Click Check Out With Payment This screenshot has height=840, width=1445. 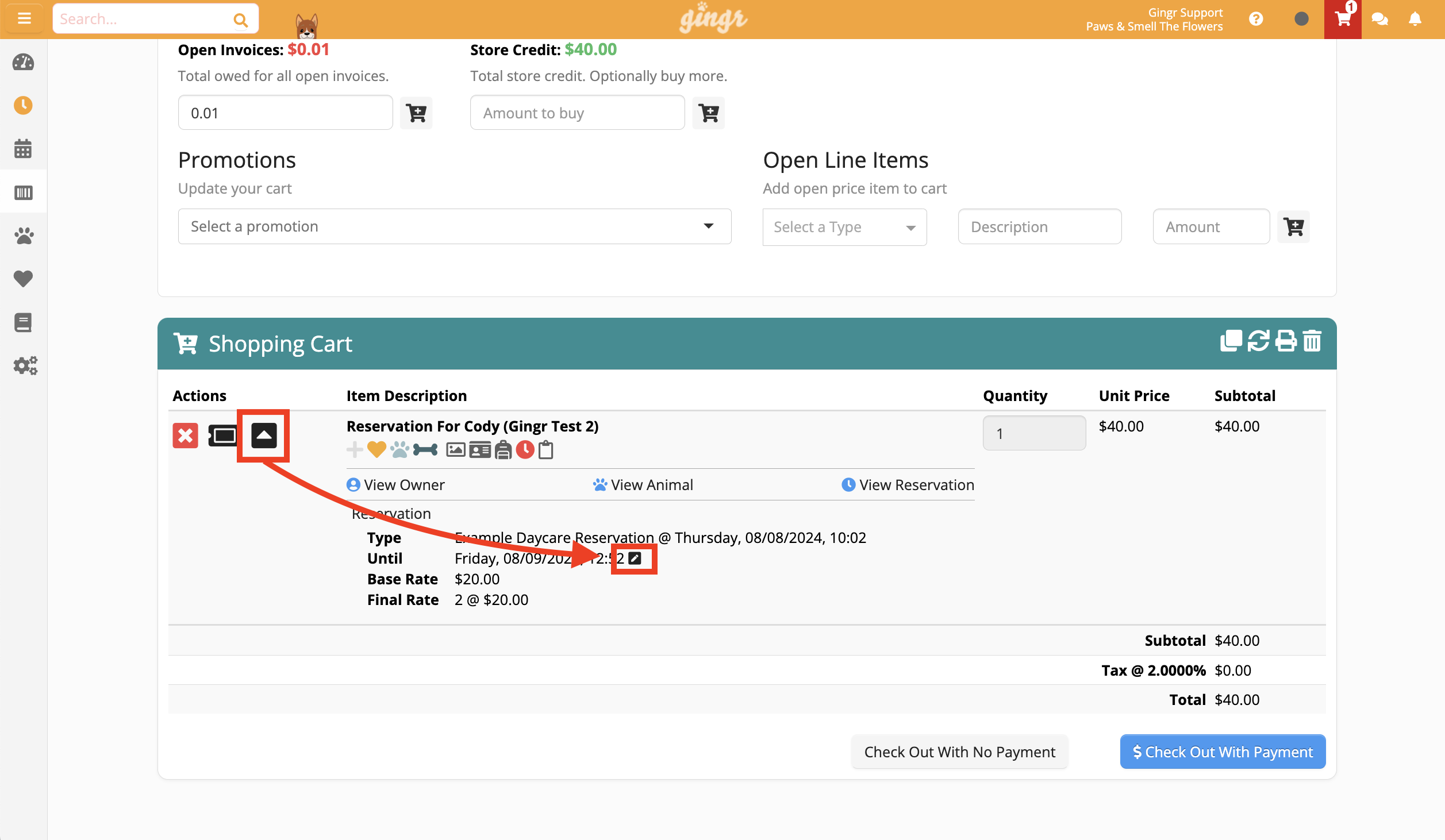click(1223, 752)
